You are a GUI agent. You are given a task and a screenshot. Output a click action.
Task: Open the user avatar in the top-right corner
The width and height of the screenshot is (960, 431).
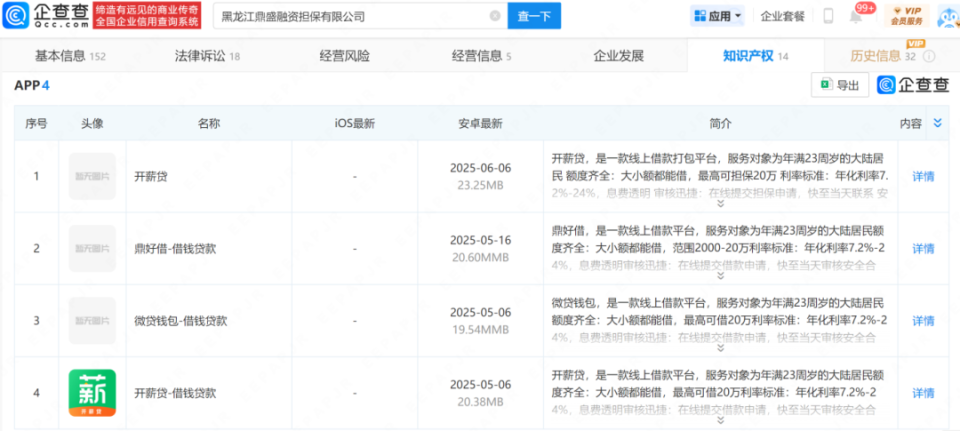[944, 16]
